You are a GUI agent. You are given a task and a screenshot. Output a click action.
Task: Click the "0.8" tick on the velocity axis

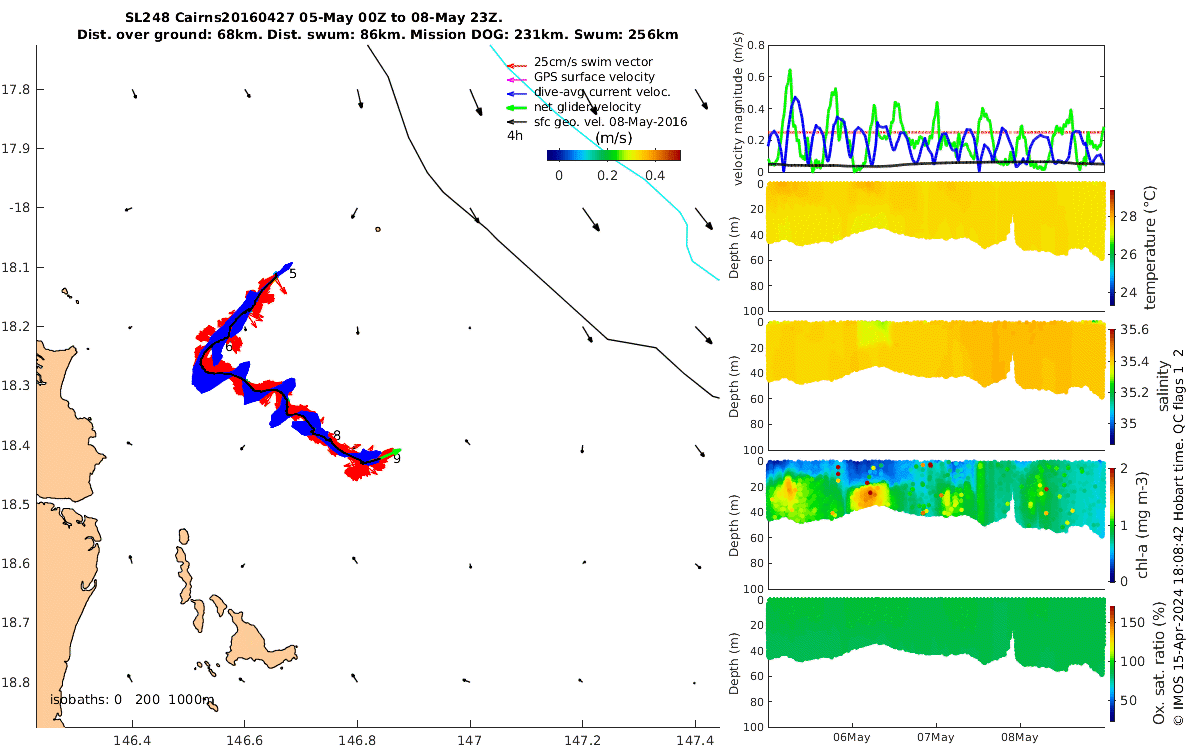[x=754, y=46]
